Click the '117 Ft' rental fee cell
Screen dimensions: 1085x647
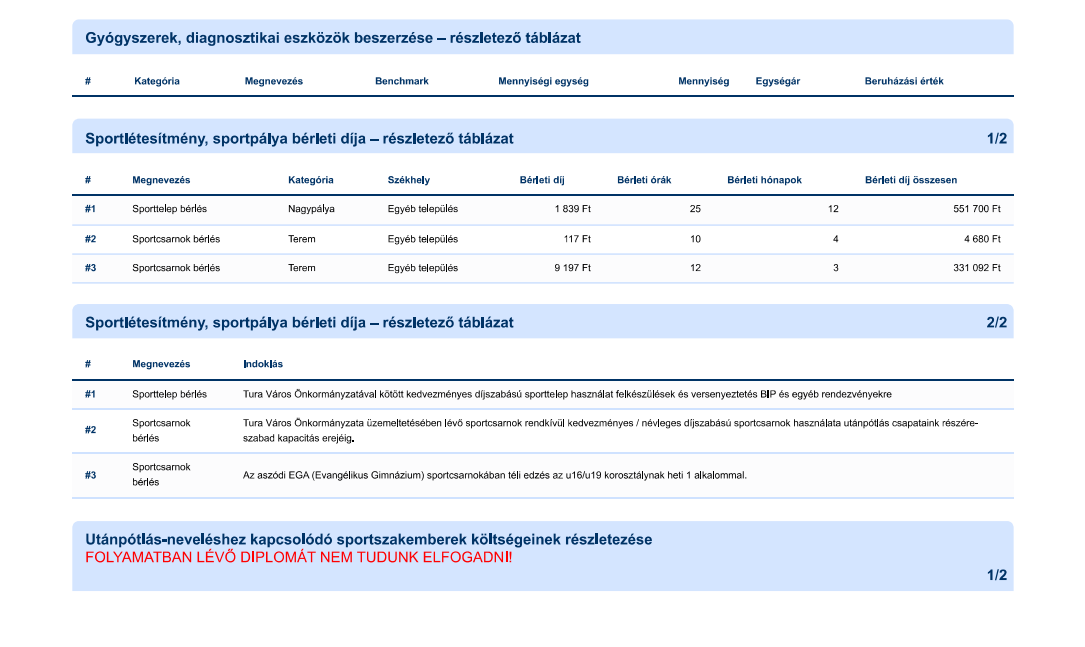click(577, 239)
